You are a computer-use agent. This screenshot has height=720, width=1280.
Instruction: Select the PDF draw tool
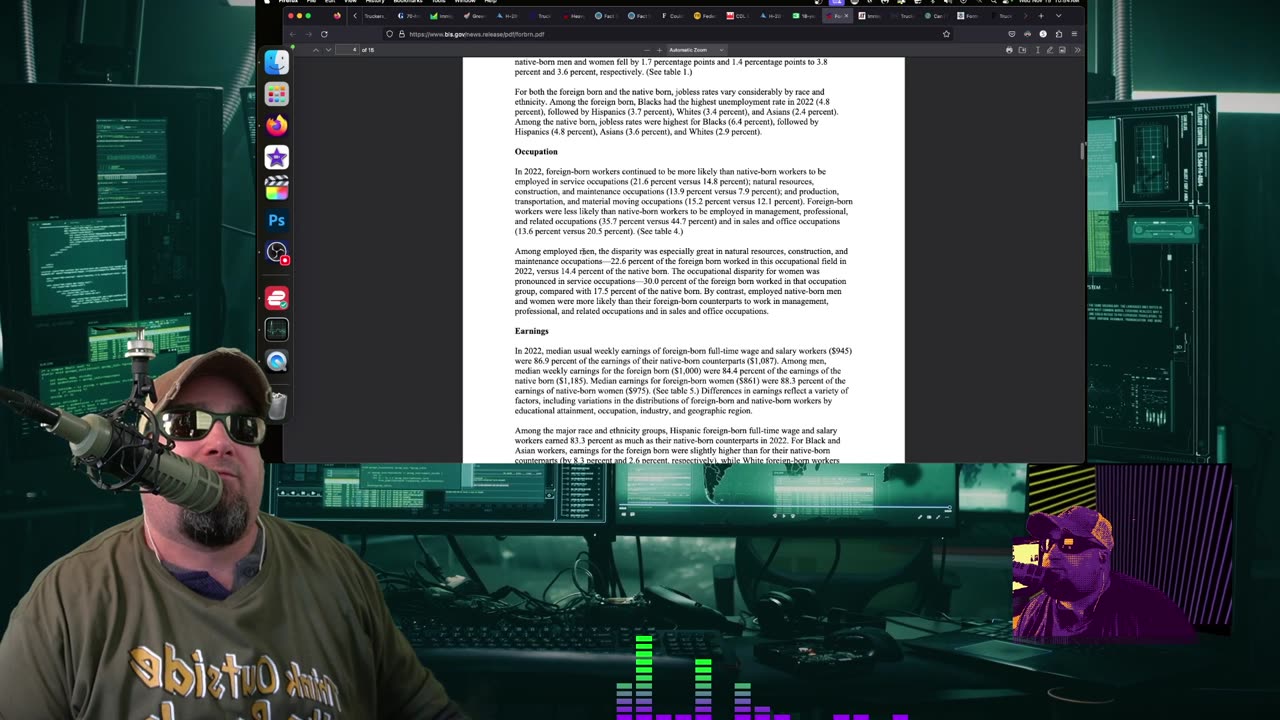(x=1049, y=50)
